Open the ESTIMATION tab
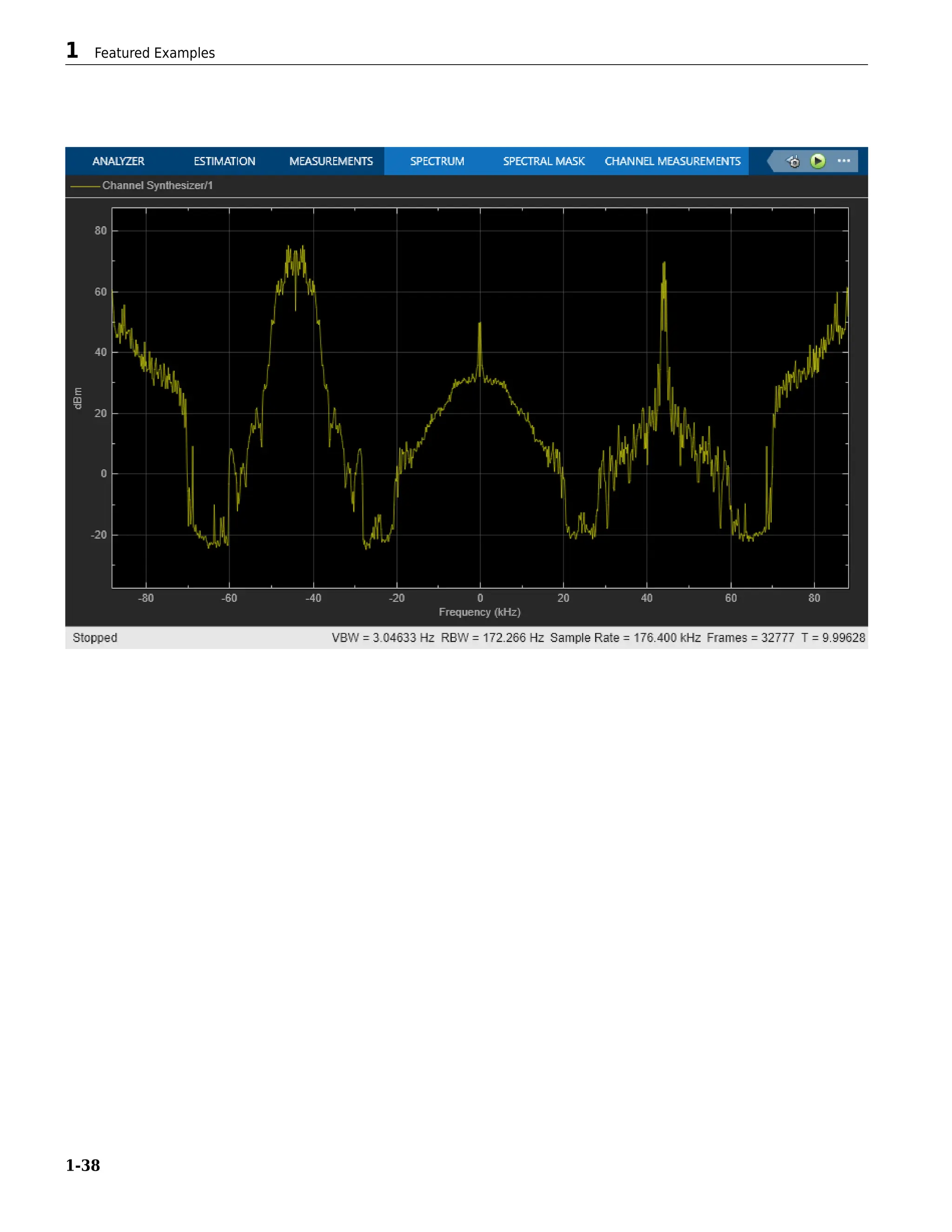 click(x=225, y=161)
